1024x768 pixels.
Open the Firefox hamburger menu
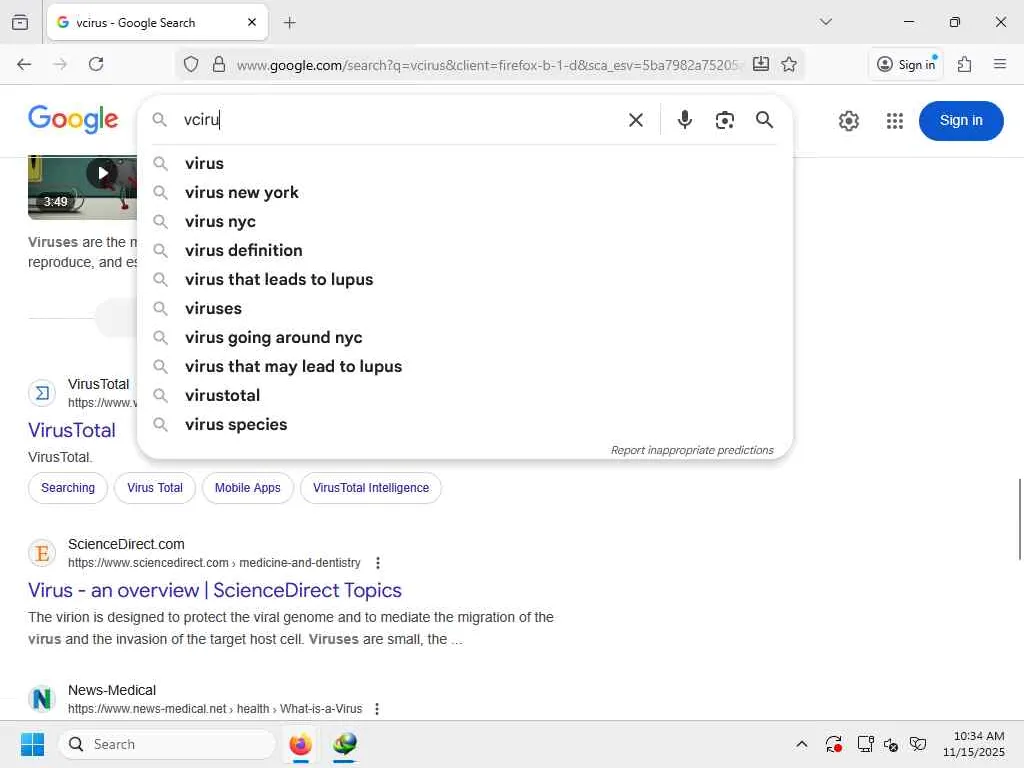[x=999, y=64]
